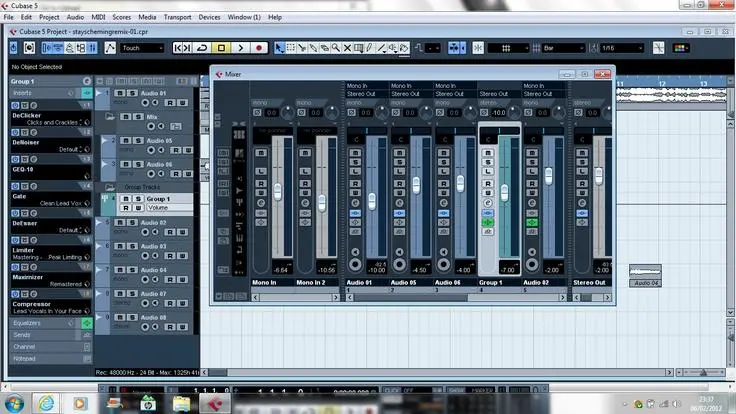Open Audio 01 channel edit settings in Mixer

tap(355, 203)
